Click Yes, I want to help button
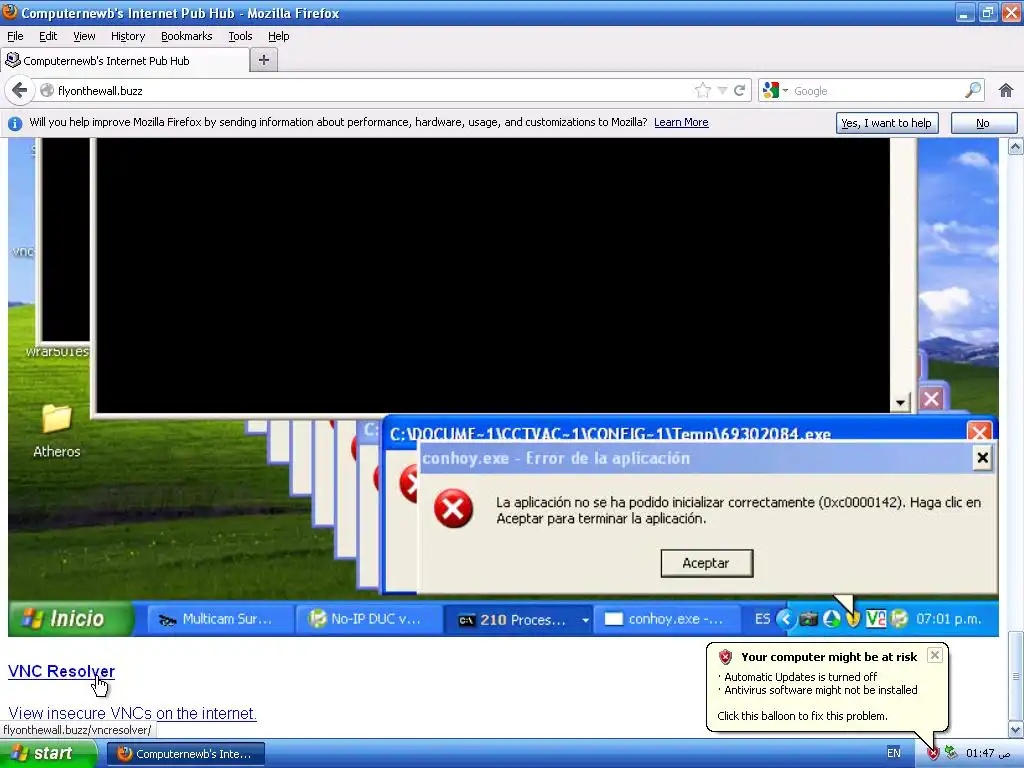Screen dimensions: 1024x768 (x=886, y=123)
